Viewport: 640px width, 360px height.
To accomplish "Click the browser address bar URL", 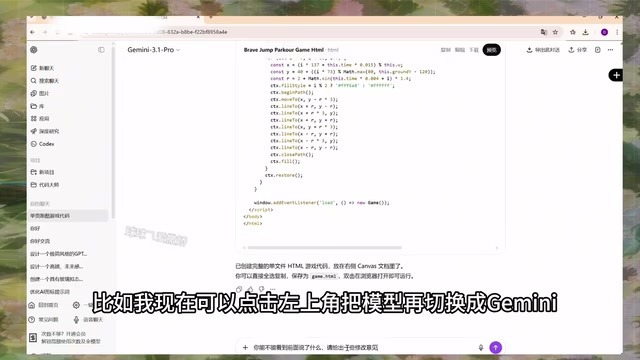I will click(310, 32).
